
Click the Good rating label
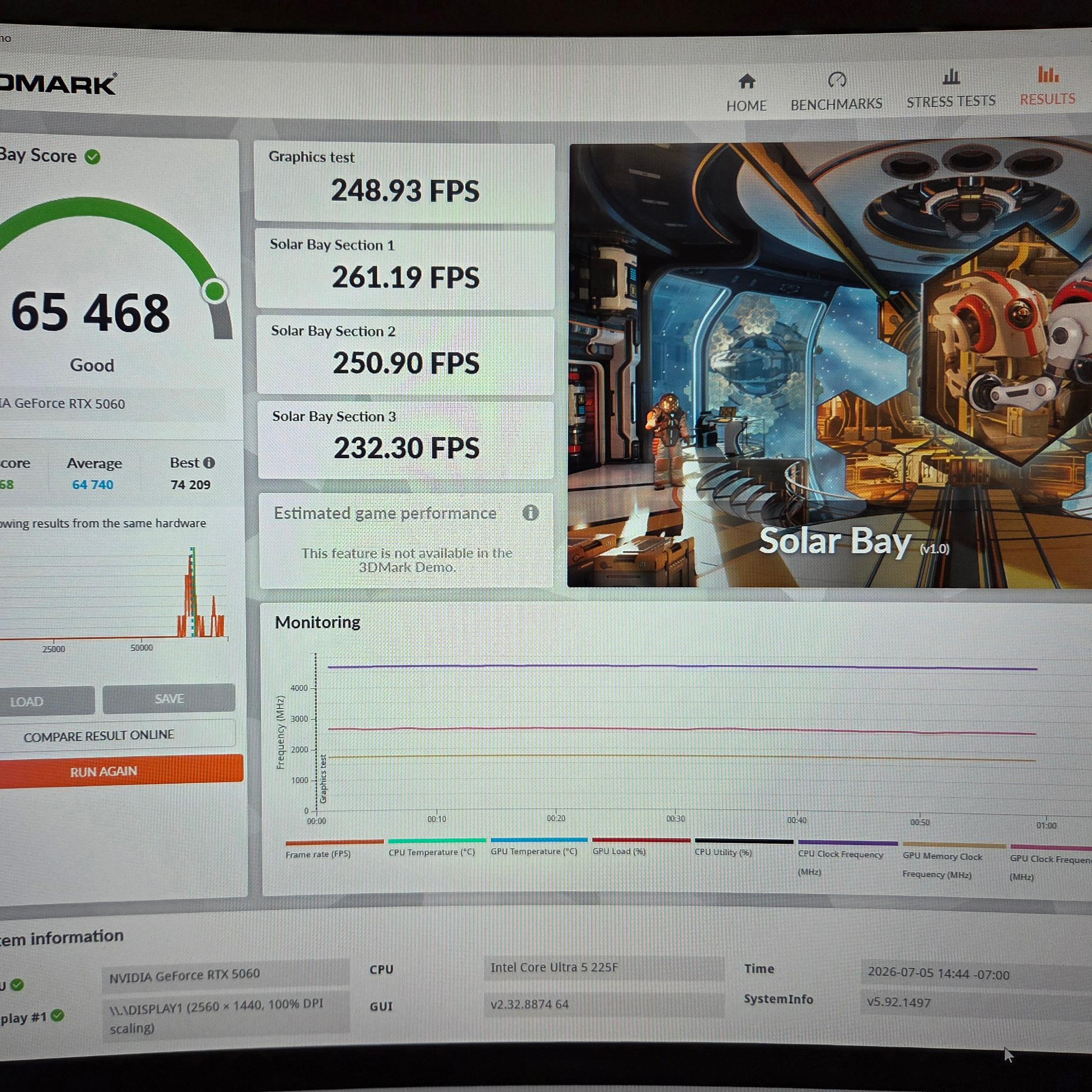[92, 365]
